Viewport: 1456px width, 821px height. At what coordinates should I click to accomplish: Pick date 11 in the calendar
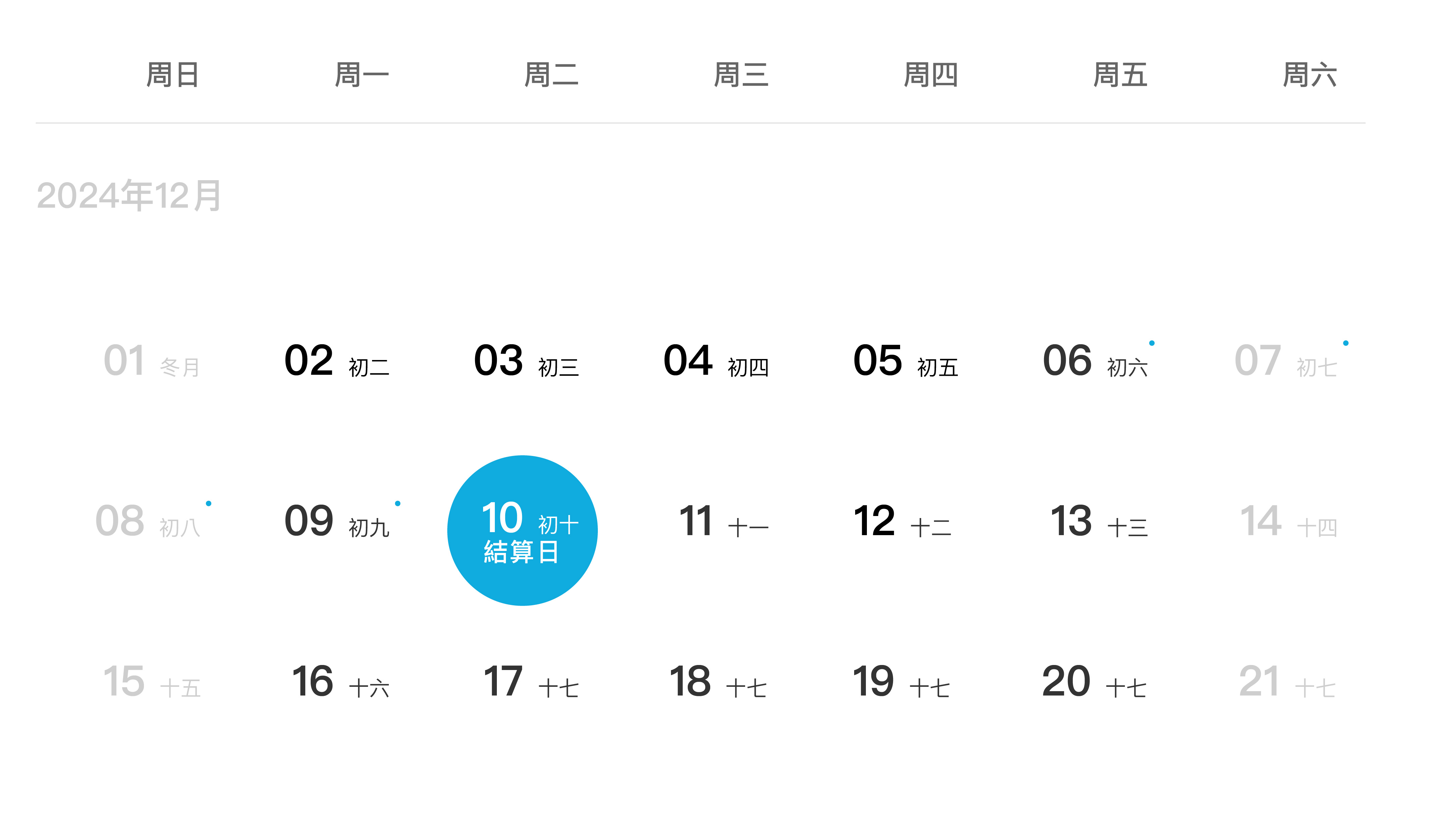[x=723, y=521]
